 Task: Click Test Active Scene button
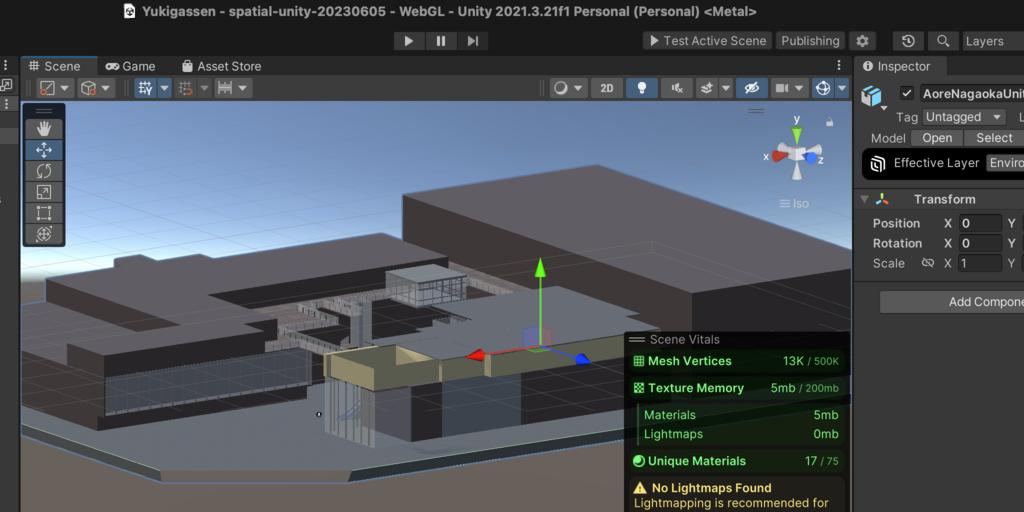coord(706,41)
